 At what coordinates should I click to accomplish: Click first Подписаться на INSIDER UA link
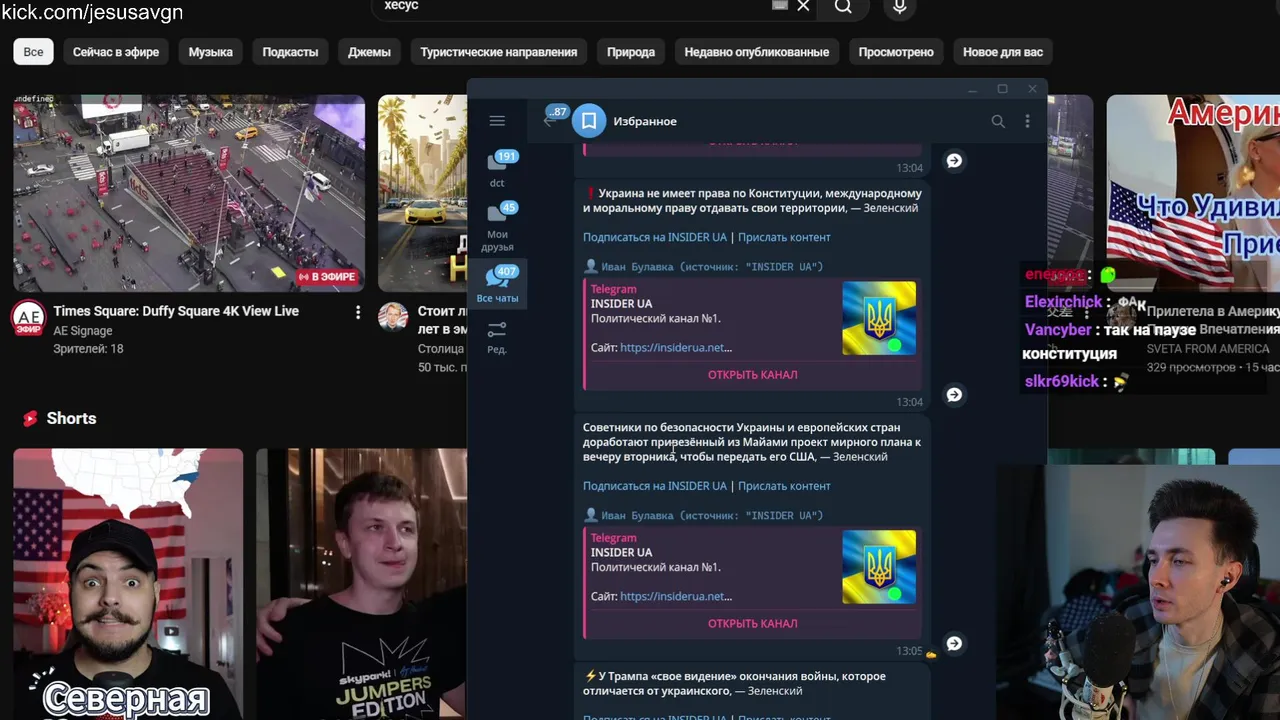655,237
